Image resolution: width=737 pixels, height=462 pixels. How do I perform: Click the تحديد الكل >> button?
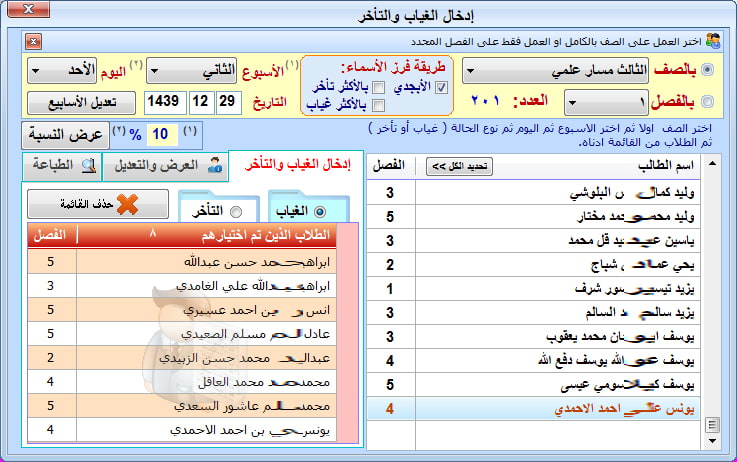(x=459, y=166)
